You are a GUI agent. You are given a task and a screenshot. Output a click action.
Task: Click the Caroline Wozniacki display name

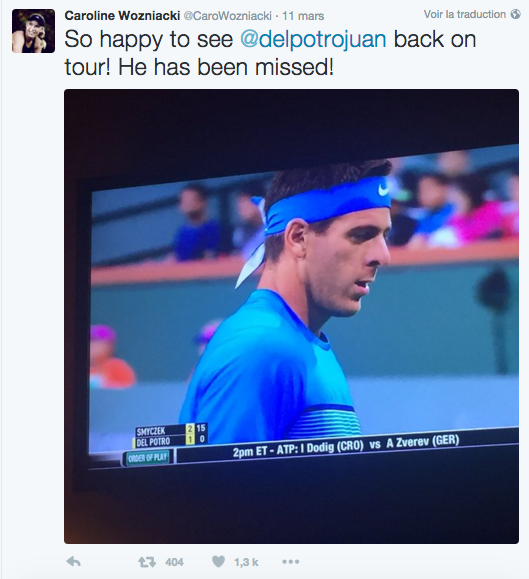point(122,16)
